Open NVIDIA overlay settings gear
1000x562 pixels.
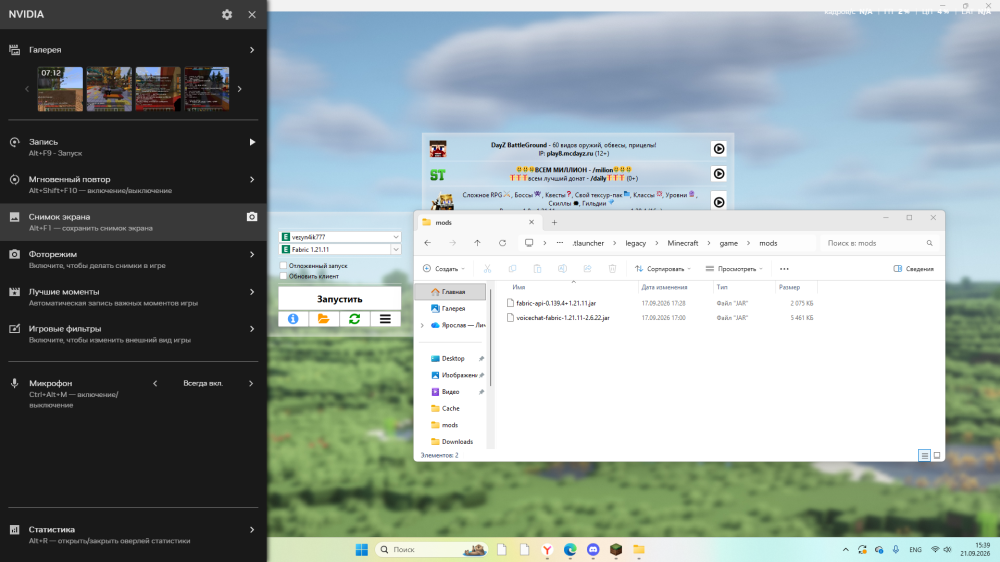(227, 14)
